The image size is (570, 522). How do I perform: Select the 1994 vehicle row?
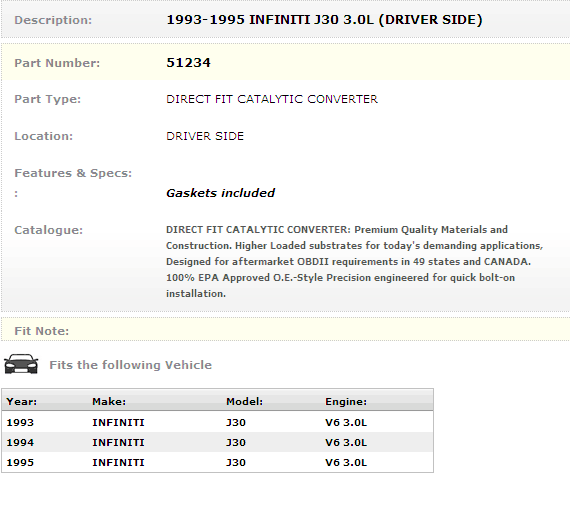[x=217, y=442]
